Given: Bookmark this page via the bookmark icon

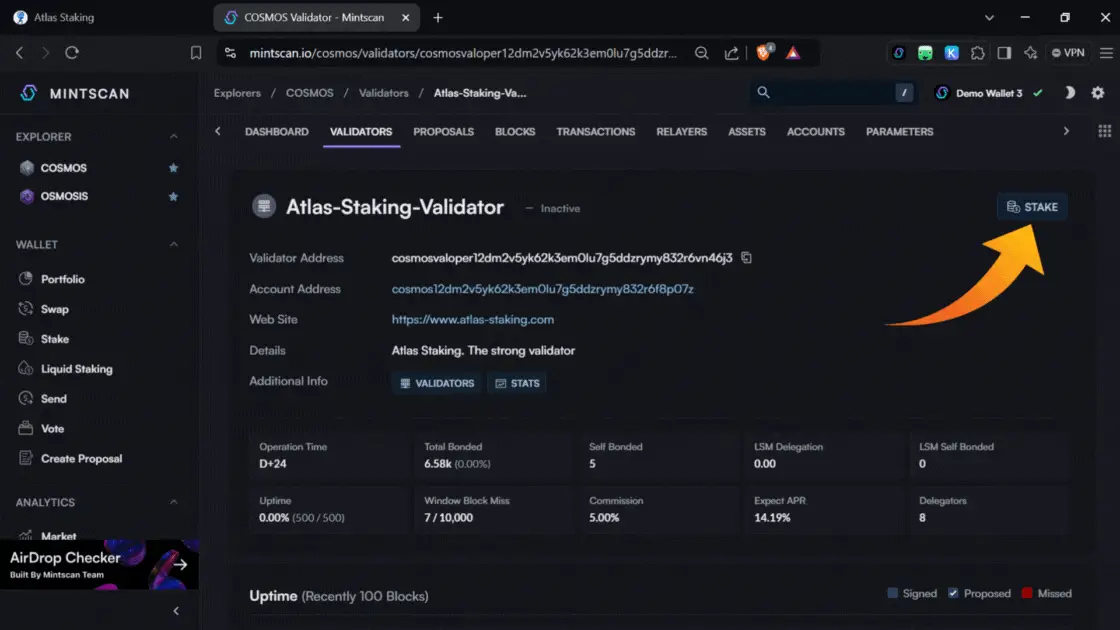Looking at the screenshot, I should pos(196,53).
